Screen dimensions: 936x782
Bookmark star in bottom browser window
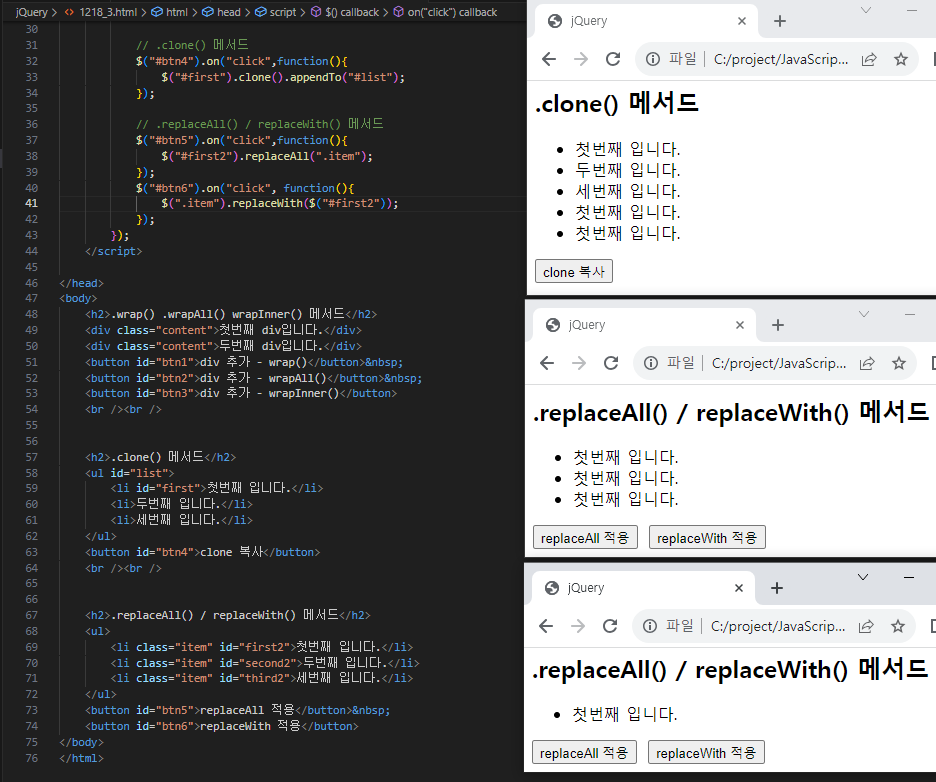(898, 626)
